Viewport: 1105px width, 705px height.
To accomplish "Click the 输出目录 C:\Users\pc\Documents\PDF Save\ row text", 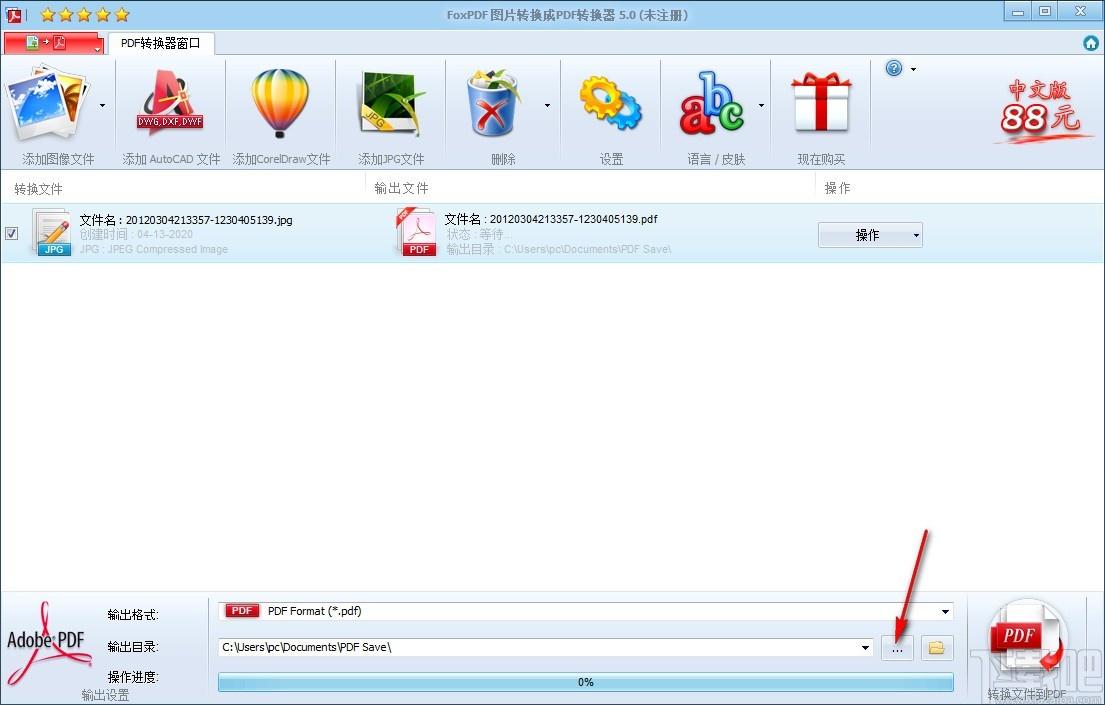I will click(559, 249).
